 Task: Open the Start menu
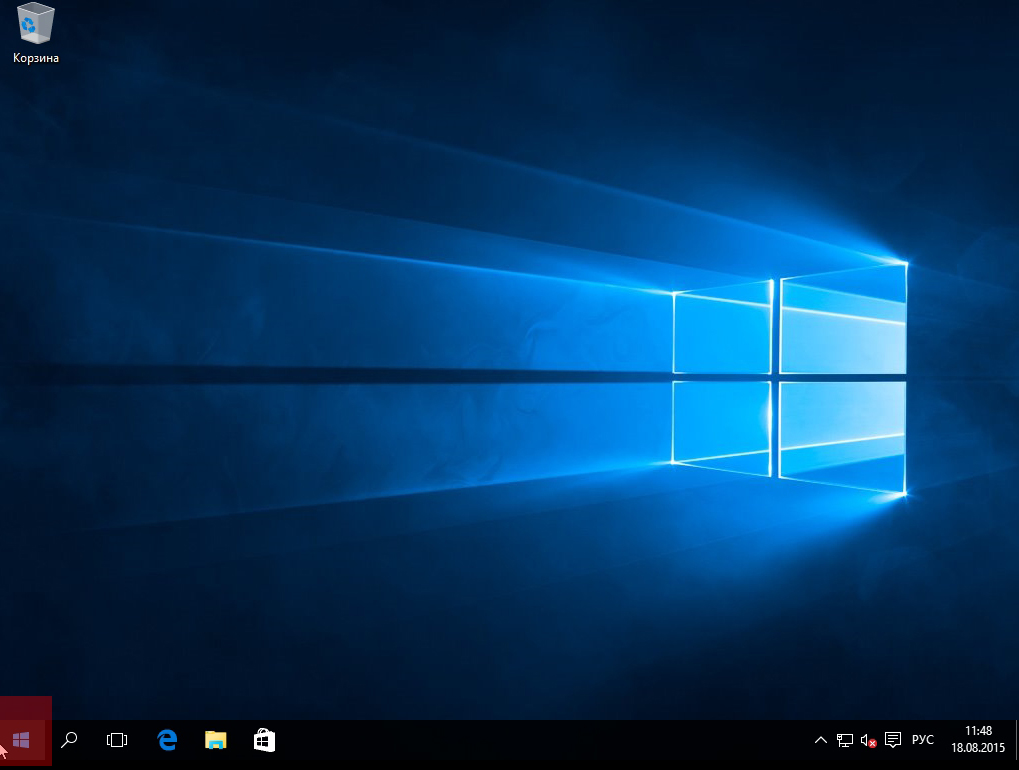21,740
